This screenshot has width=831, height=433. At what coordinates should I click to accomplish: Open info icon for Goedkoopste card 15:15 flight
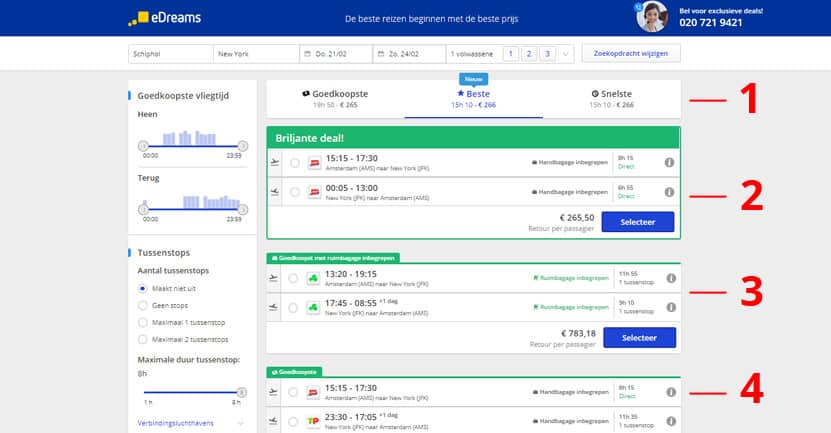(x=671, y=392)
